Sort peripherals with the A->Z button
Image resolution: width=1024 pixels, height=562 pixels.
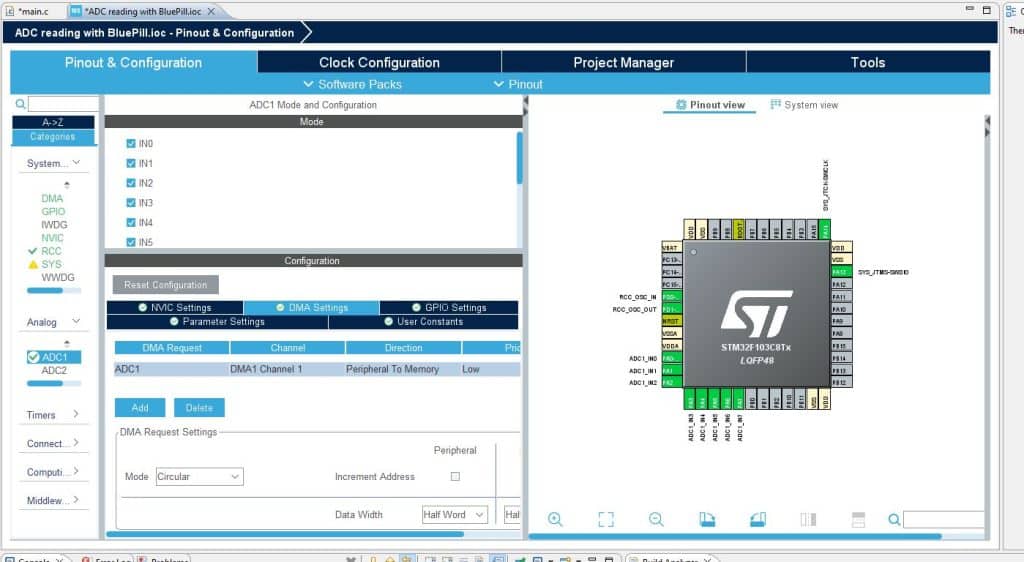[53, 122]
